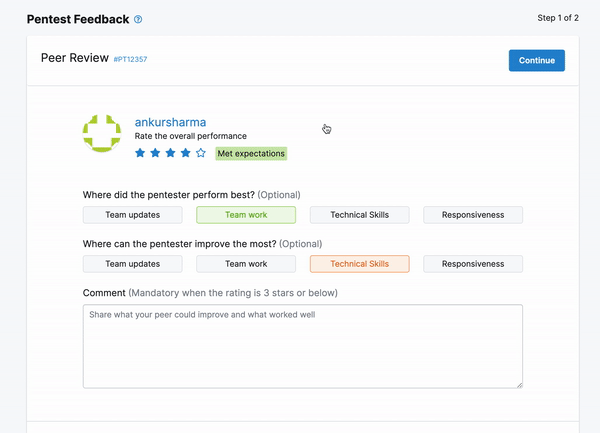Click the fourth rating star
The image size is (600, 433).
coord(185,153)
